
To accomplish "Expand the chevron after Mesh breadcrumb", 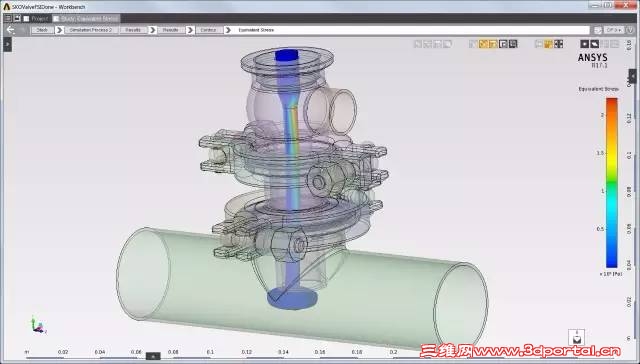I will click(x=60, y=30).
